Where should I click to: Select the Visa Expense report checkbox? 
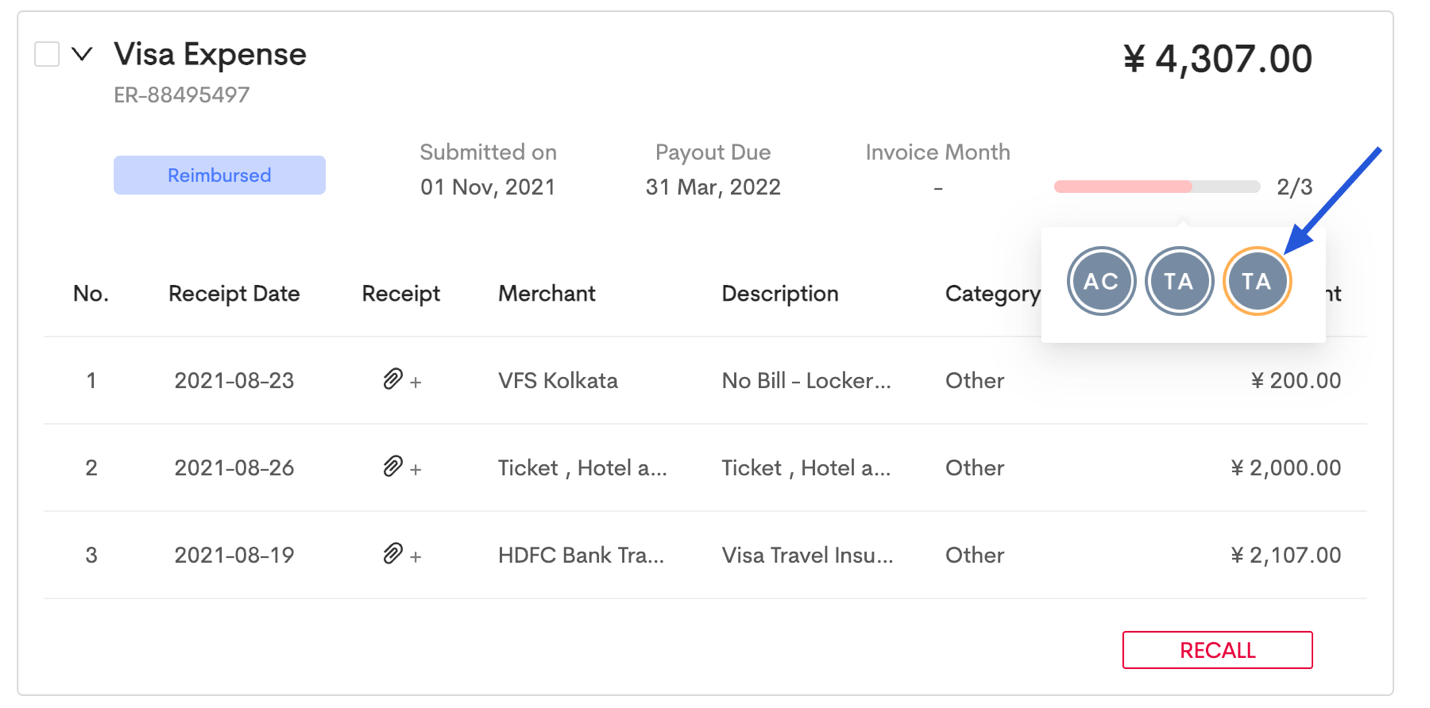(47, 54)
